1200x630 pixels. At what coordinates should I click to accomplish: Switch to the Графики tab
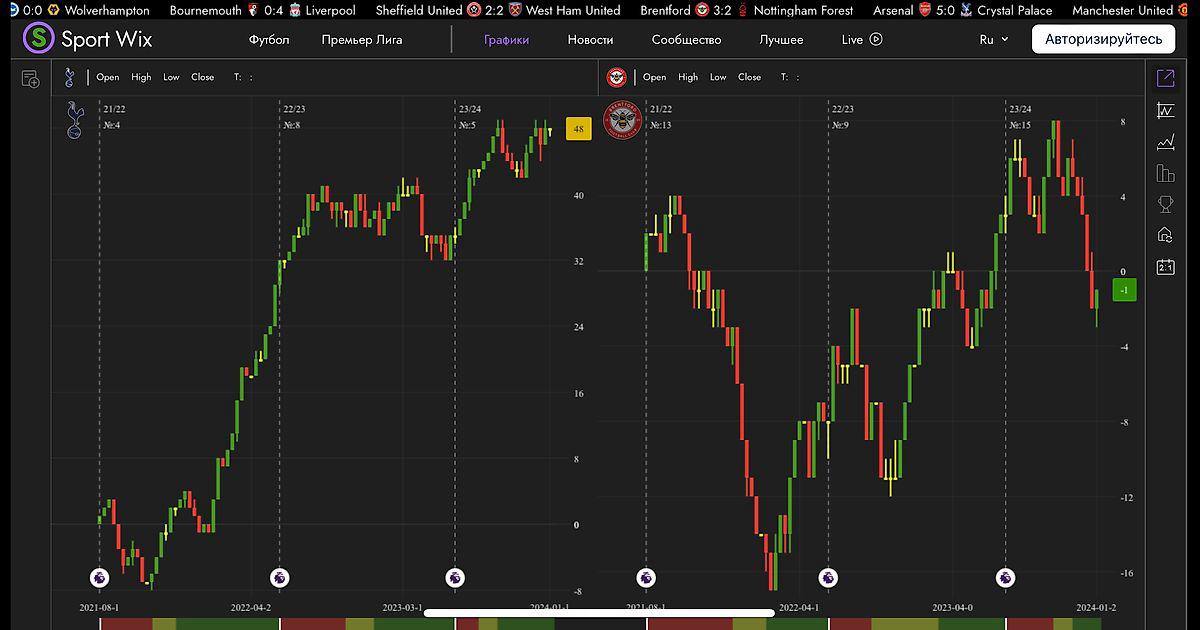(506, 40)
